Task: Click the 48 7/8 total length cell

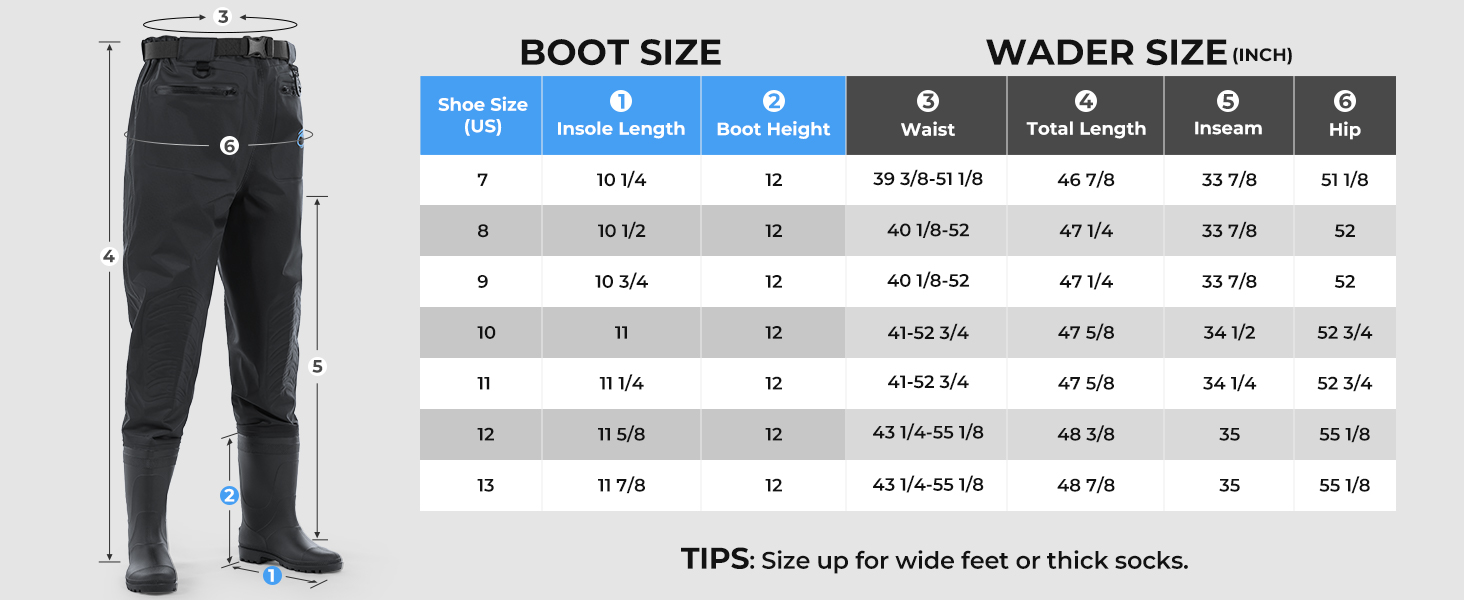Action: tap(1086, 486)
